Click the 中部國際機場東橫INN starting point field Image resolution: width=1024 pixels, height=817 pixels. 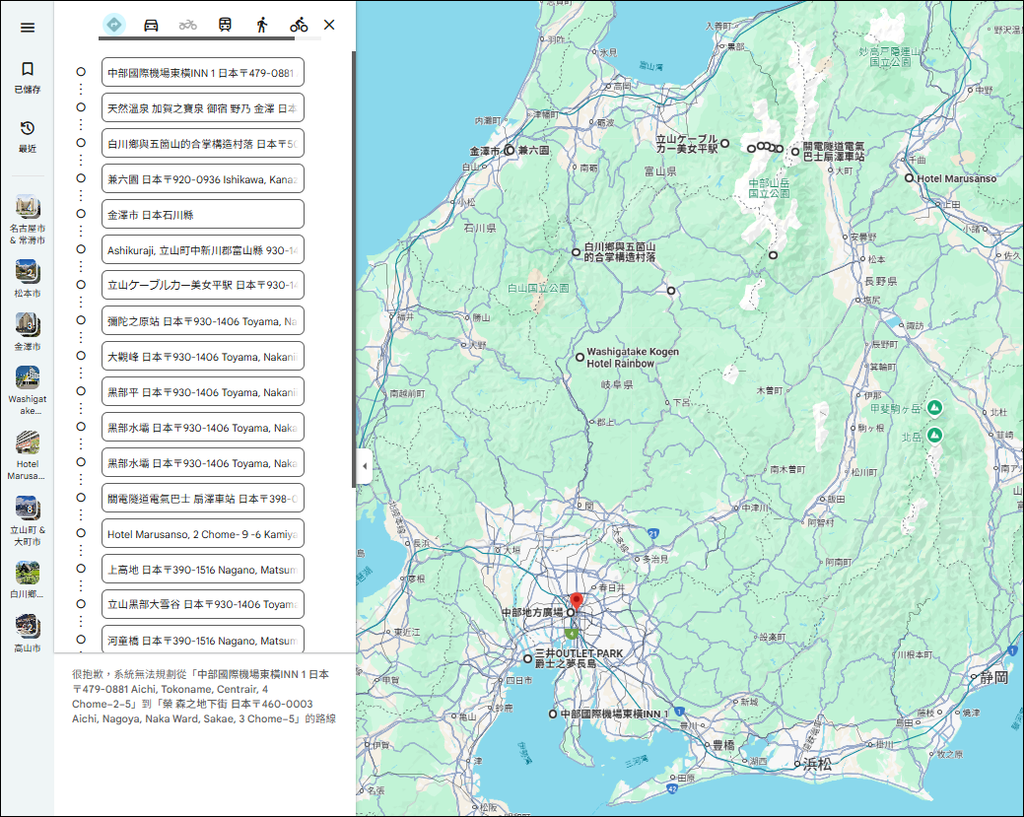pos(202,72)
